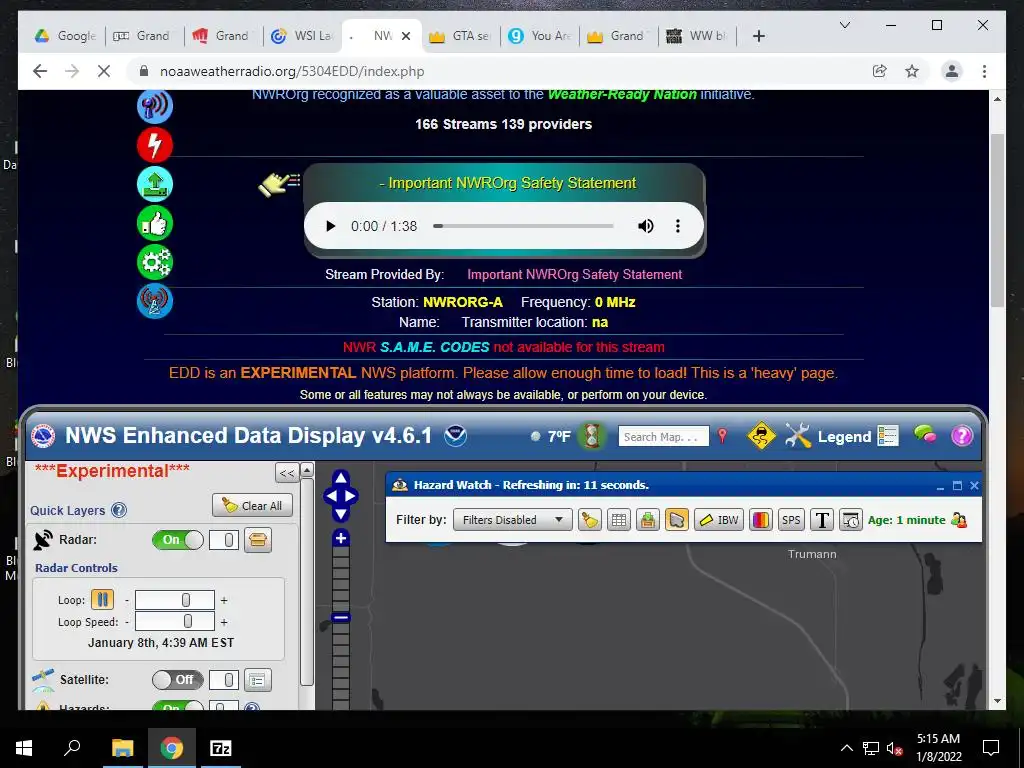The width and height of the screenshot is (1024, 768).
Task: Open a new Chrome tab
Action: click(758, 36)
